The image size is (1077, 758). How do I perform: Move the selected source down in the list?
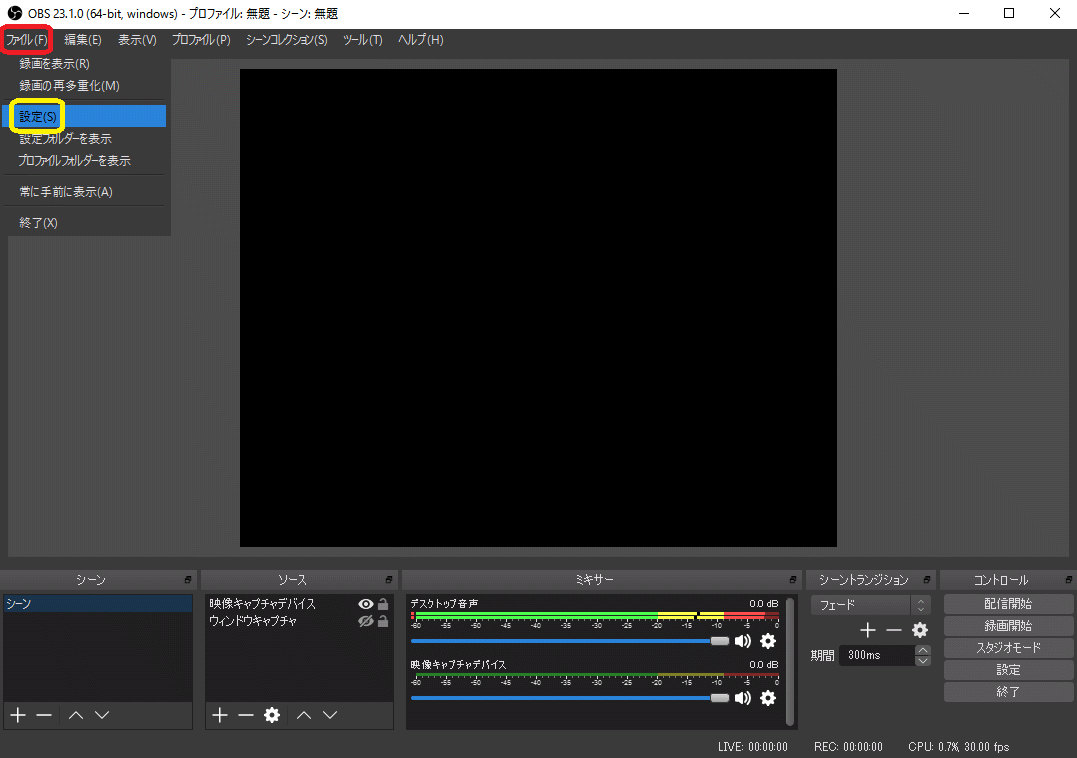coord(330,715)
